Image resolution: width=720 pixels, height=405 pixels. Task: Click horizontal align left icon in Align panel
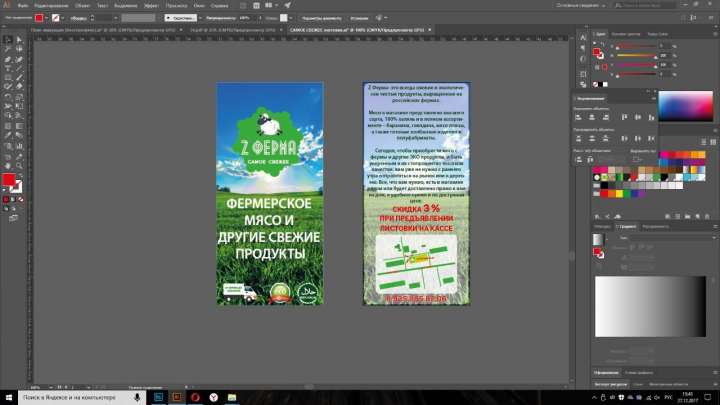[578, 118]
